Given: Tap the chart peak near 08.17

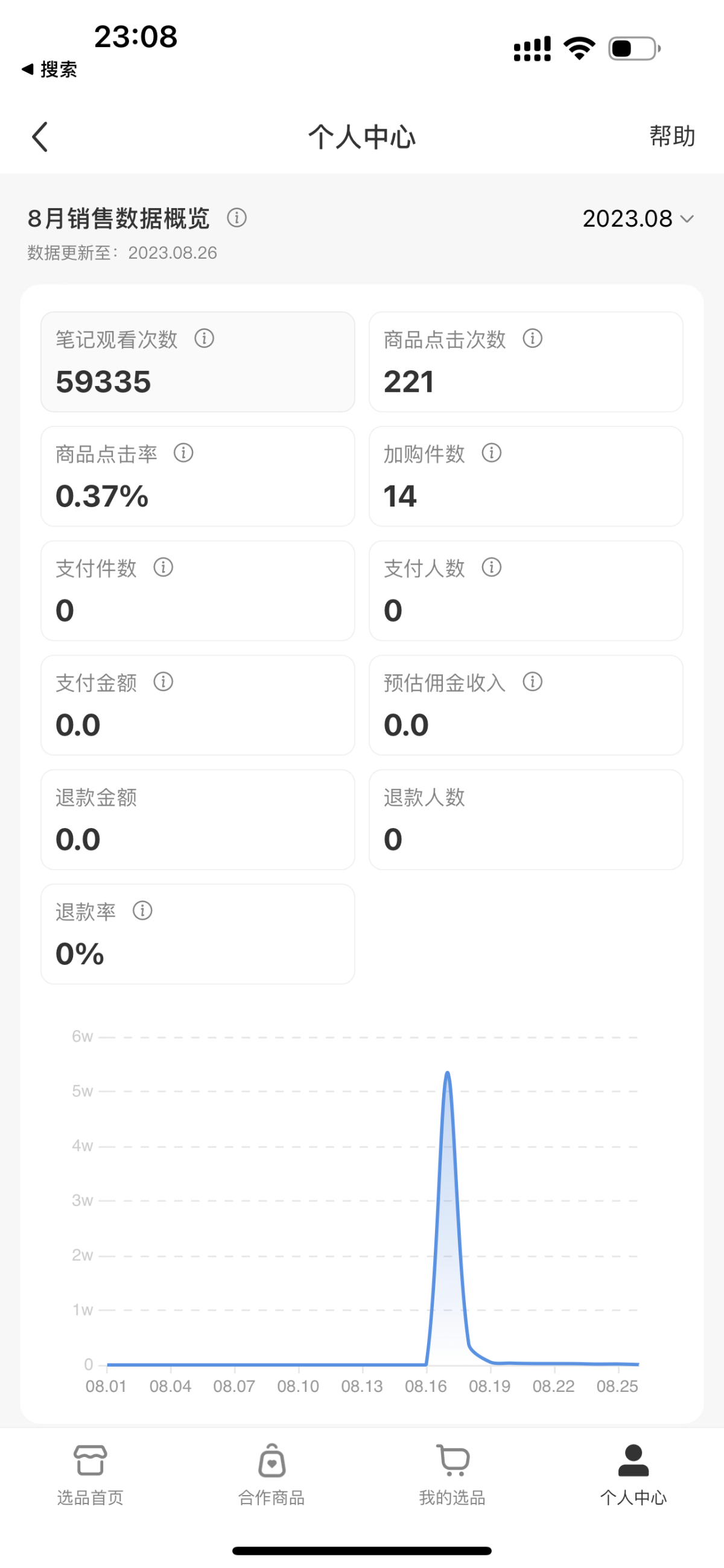Looking at the screenshot, I should [x=448, y=1074].
